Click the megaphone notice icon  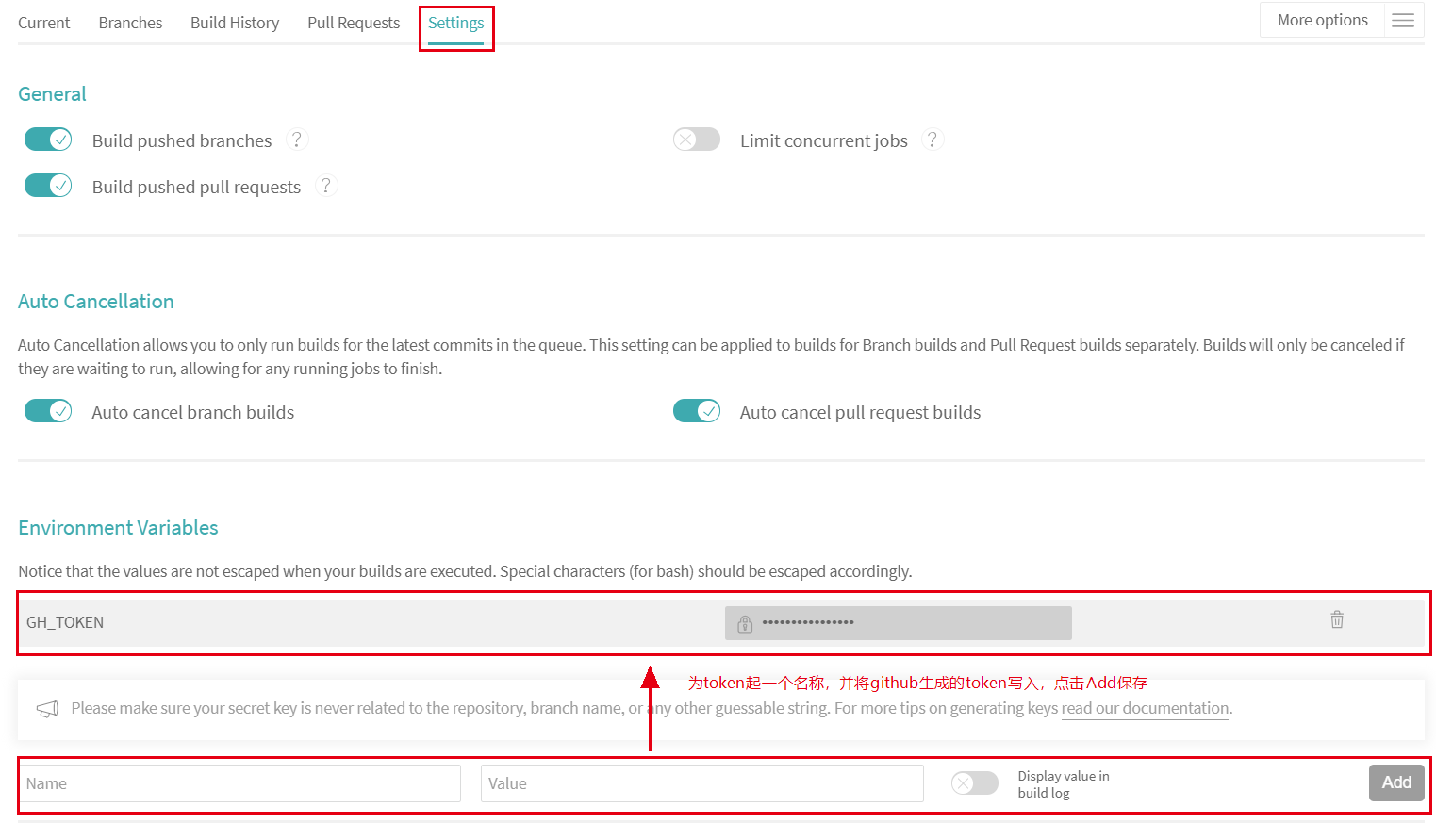tap(47, 709)
